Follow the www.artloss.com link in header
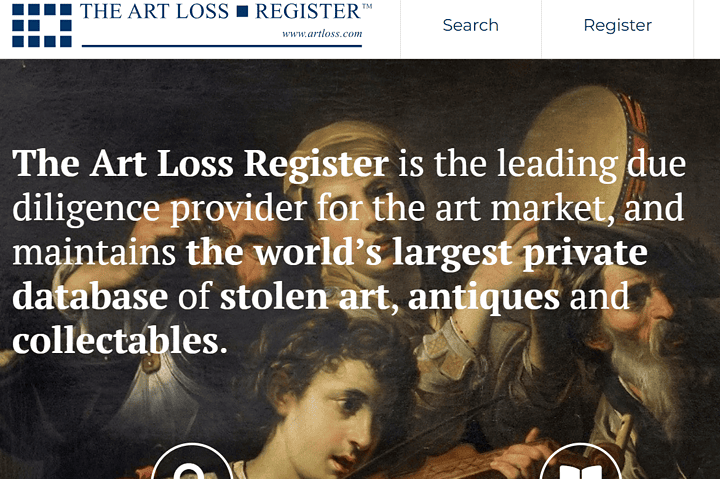Viewport: 720px width, 479px height. coord(322,34)
